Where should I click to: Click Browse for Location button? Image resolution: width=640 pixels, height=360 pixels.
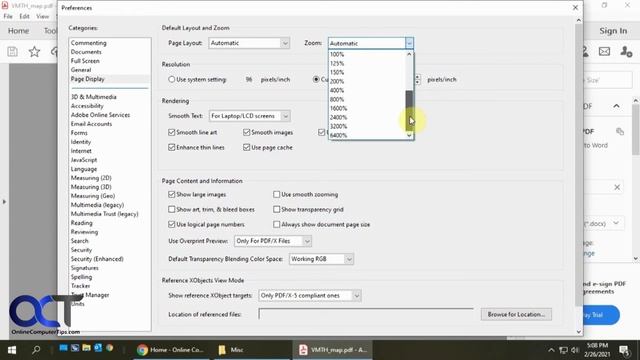click(x=516, y=314)
